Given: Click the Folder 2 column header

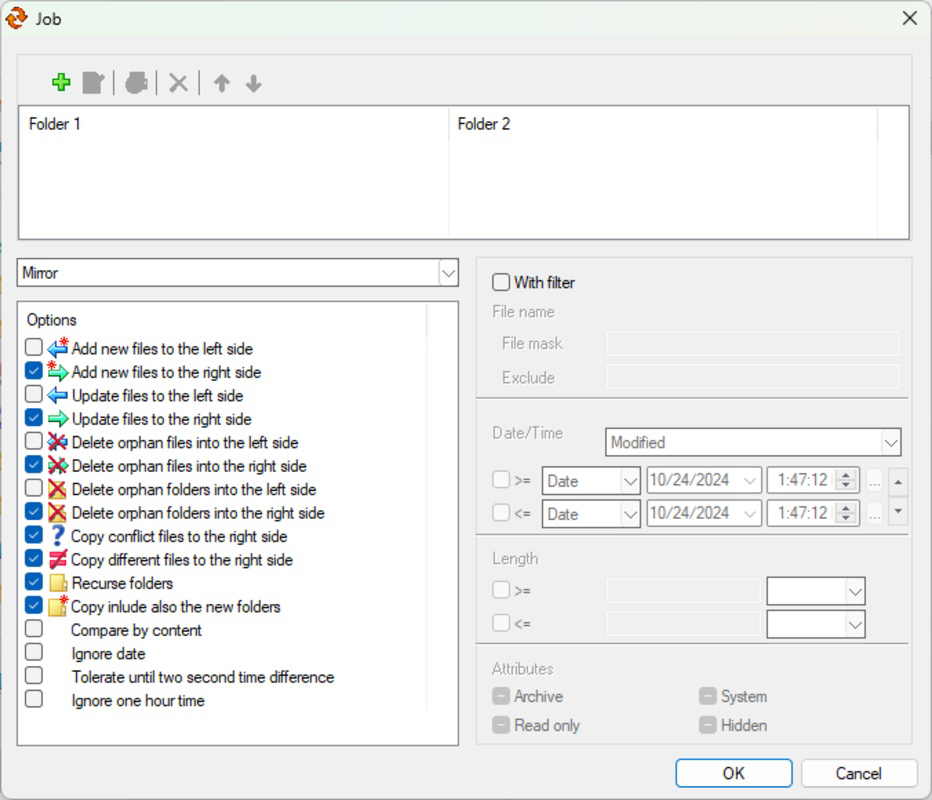Looking at the screenshot, I should pos(663,124).
